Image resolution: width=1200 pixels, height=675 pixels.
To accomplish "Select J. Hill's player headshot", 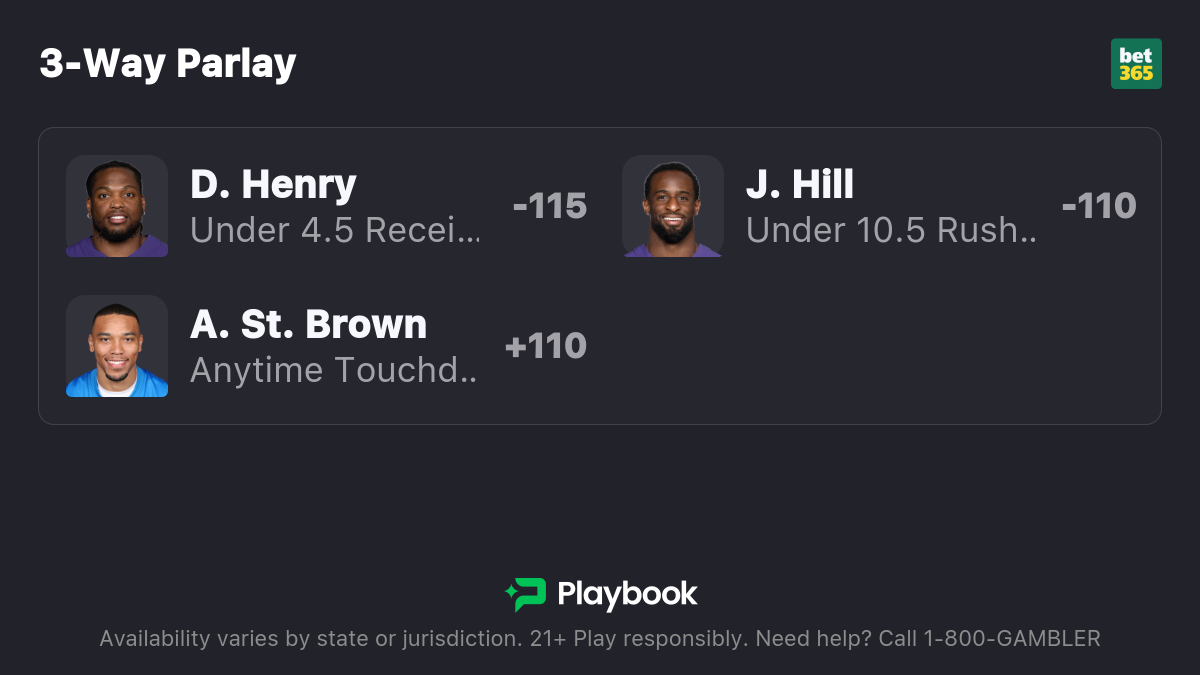I will pyautogui.click(x=673, y=206).
